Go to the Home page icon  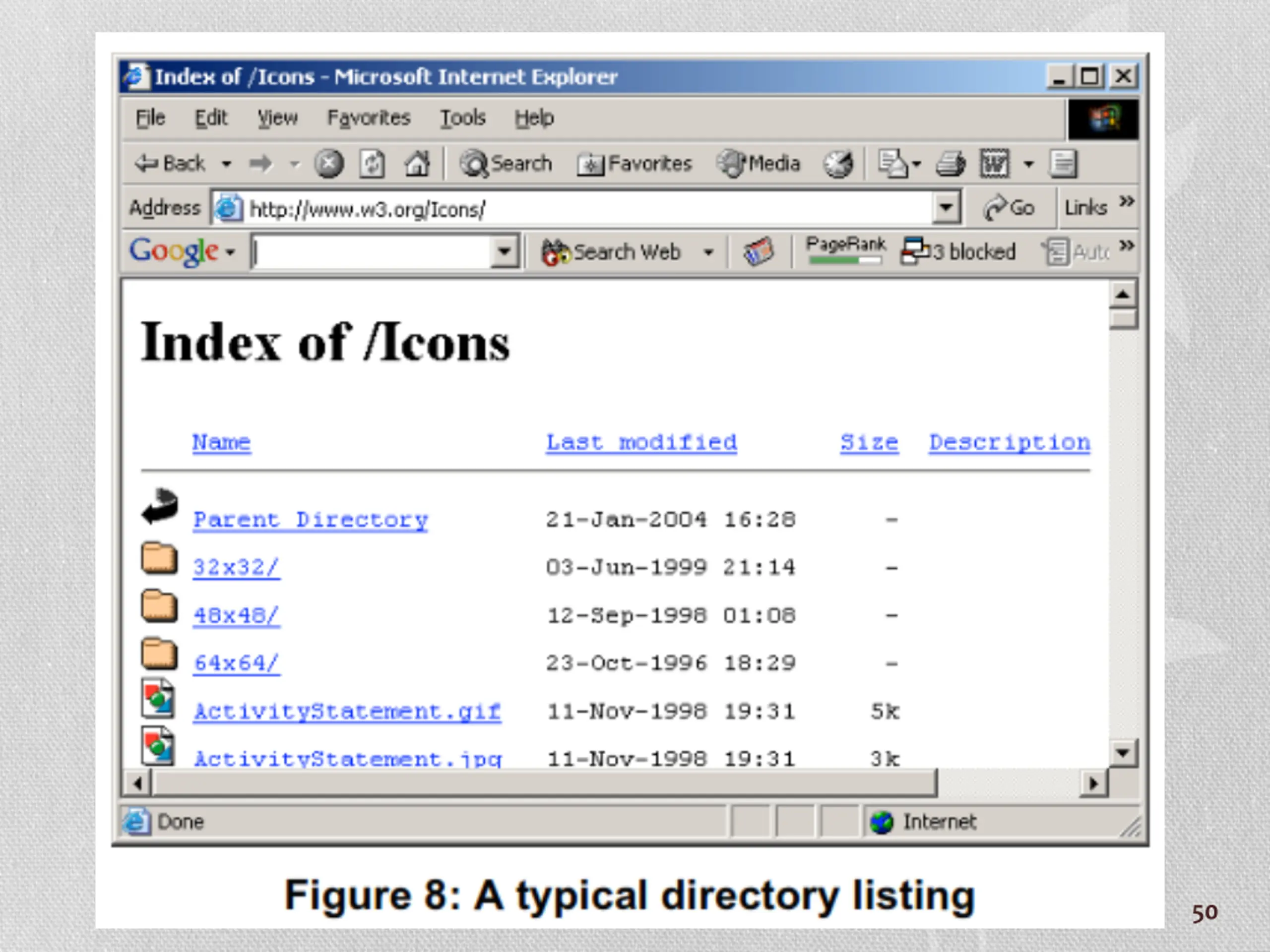(x=417, y=164)
